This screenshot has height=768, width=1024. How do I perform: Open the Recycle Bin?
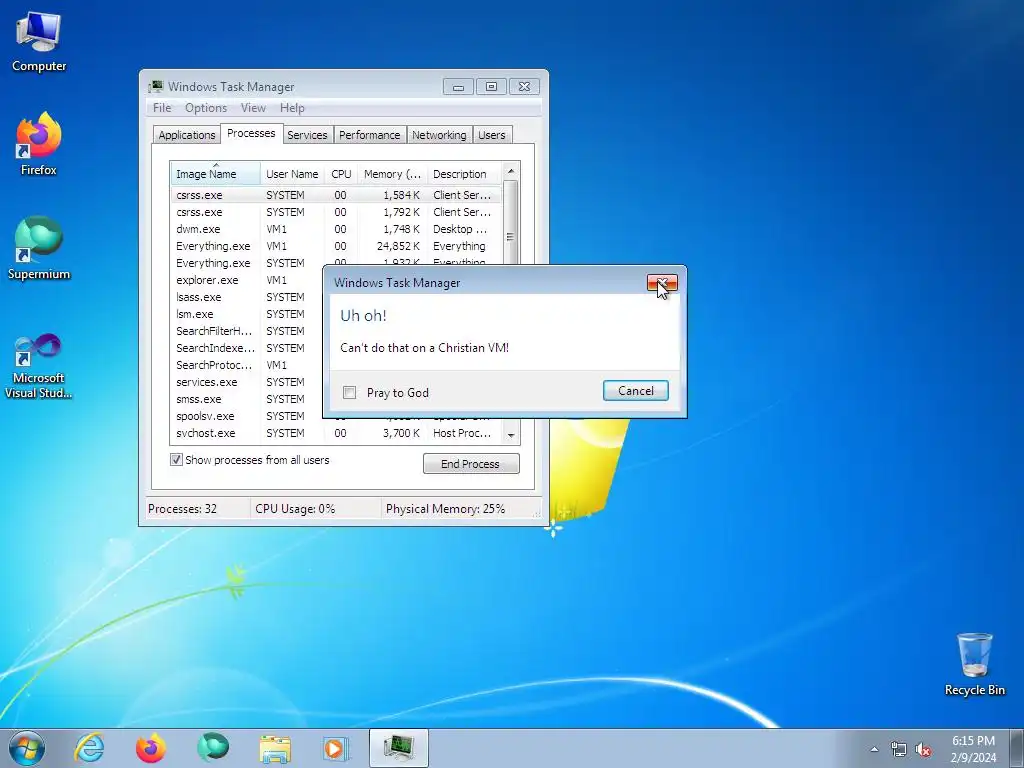pyautogui.click(x=974, y=664)
